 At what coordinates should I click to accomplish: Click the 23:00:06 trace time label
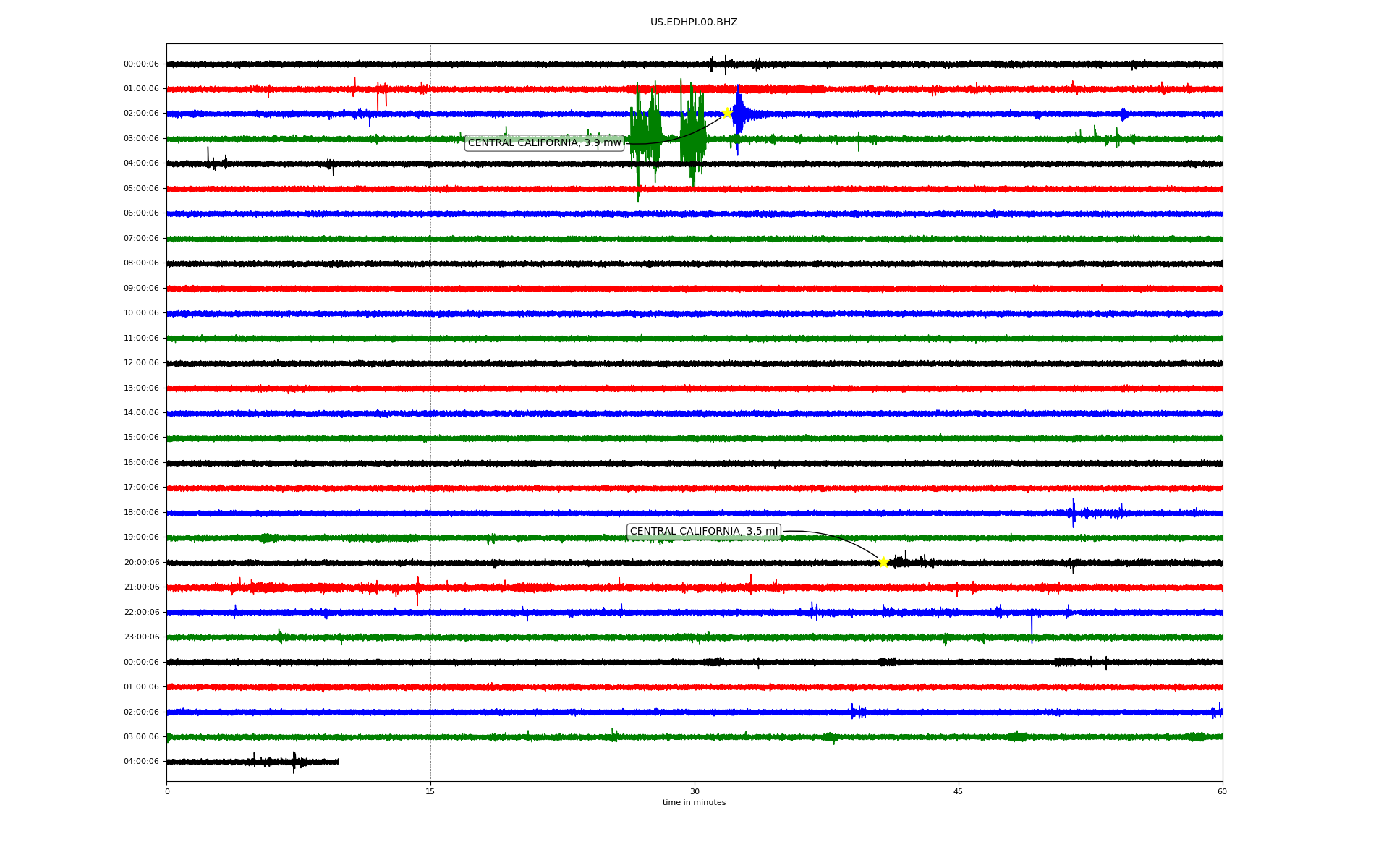141,637
